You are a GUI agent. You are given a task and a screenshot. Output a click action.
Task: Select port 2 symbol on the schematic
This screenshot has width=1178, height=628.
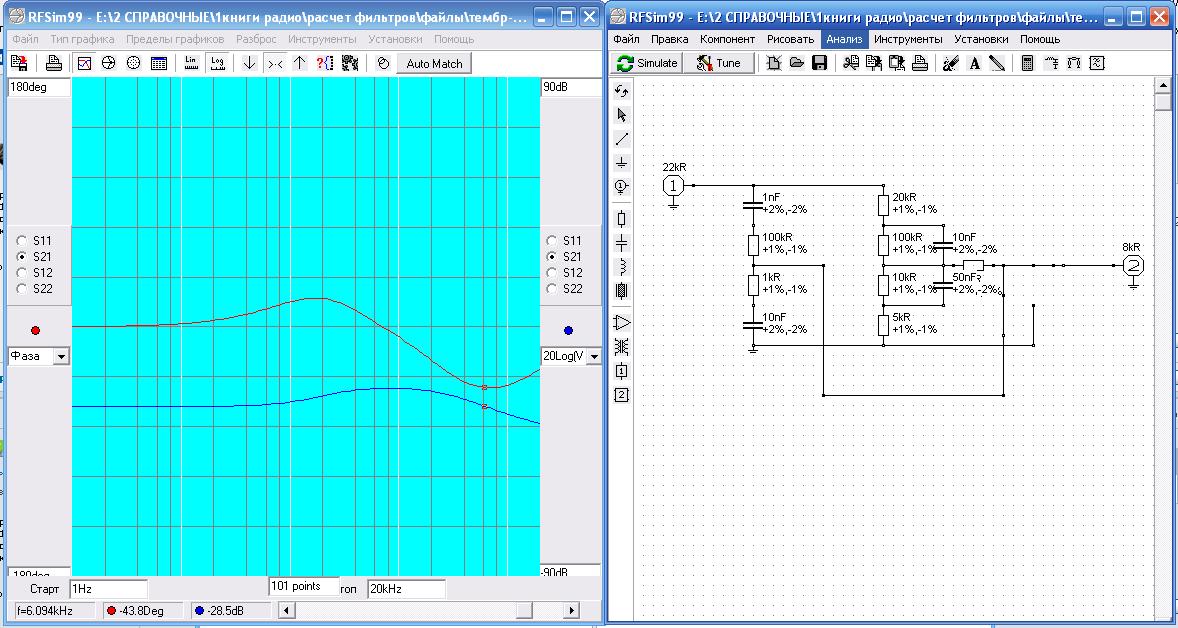[x=1134, y=265]
